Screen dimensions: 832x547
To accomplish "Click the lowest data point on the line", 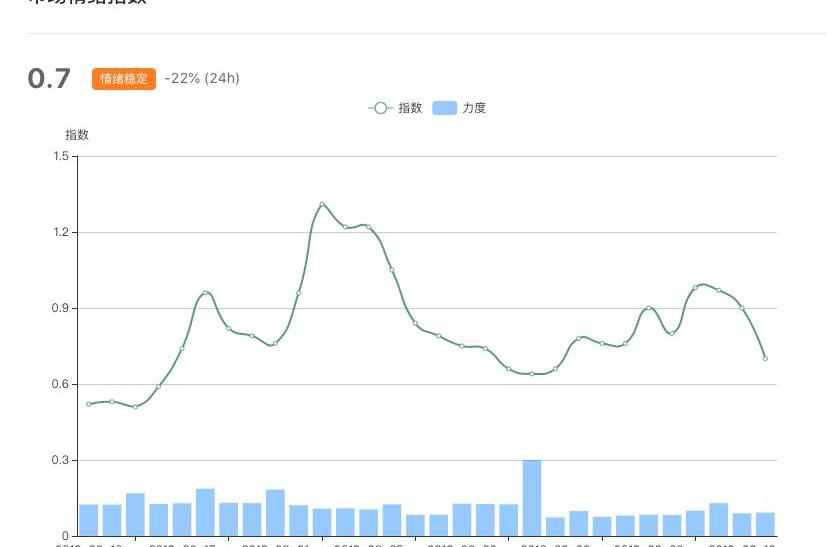I will pos(135,407).
